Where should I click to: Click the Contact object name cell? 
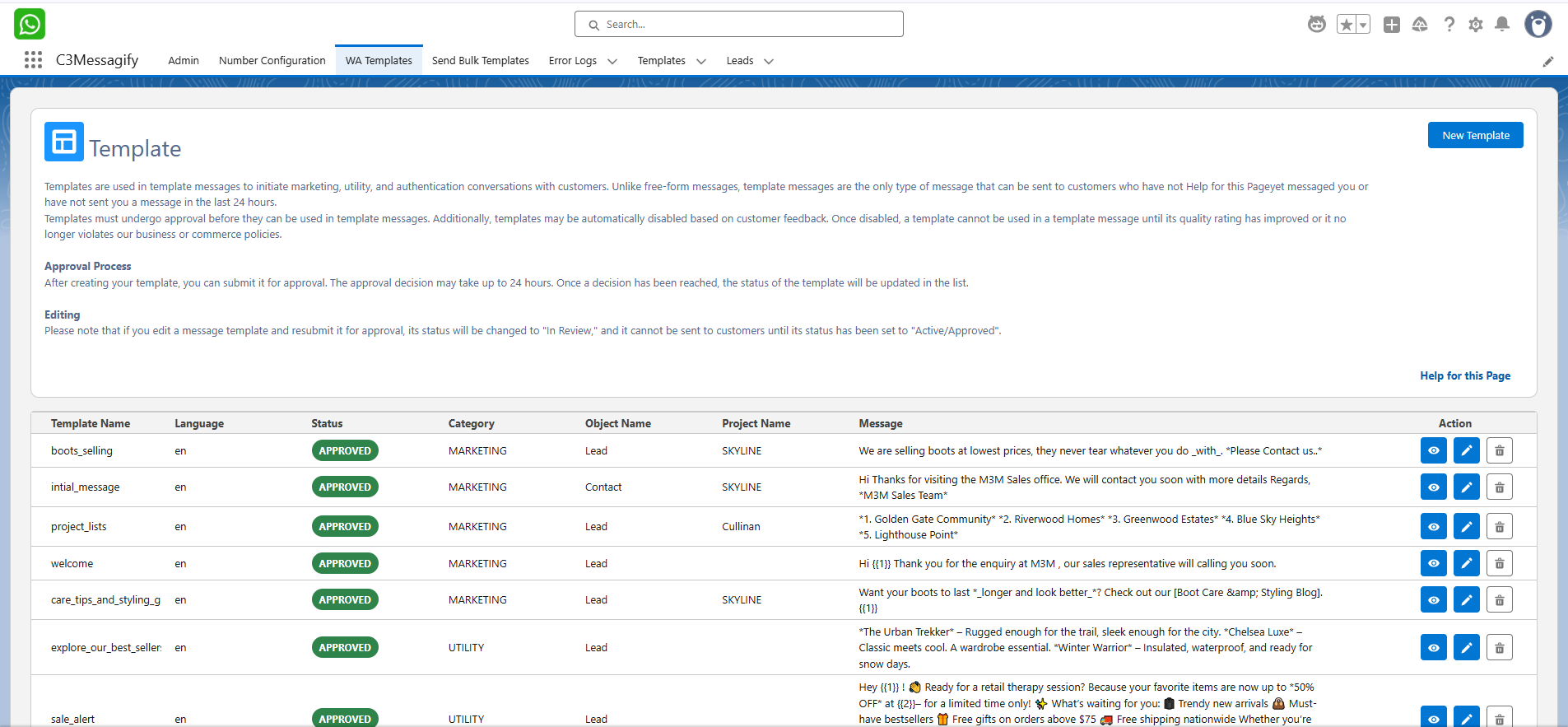(x=603, y=487)
